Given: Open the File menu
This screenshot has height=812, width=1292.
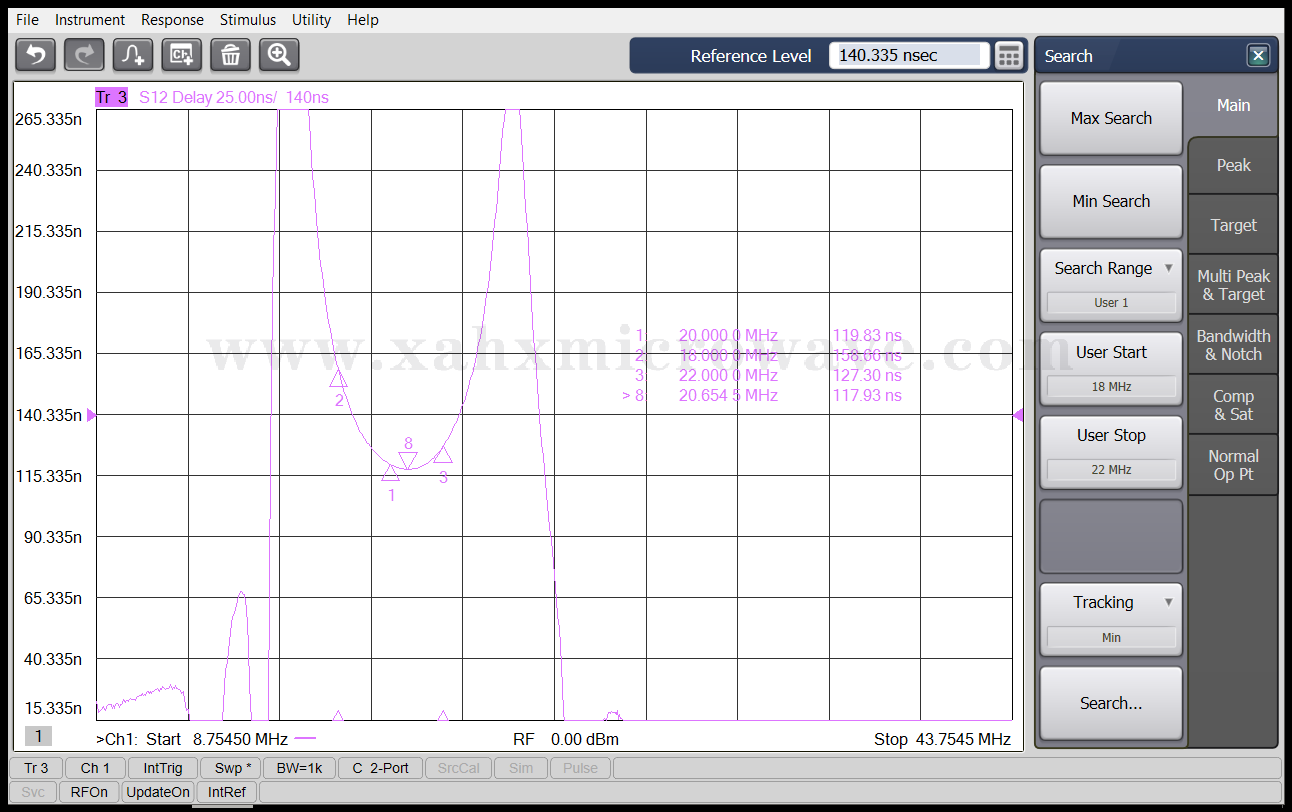Looking at the screenshot, I should pos(27,20).
